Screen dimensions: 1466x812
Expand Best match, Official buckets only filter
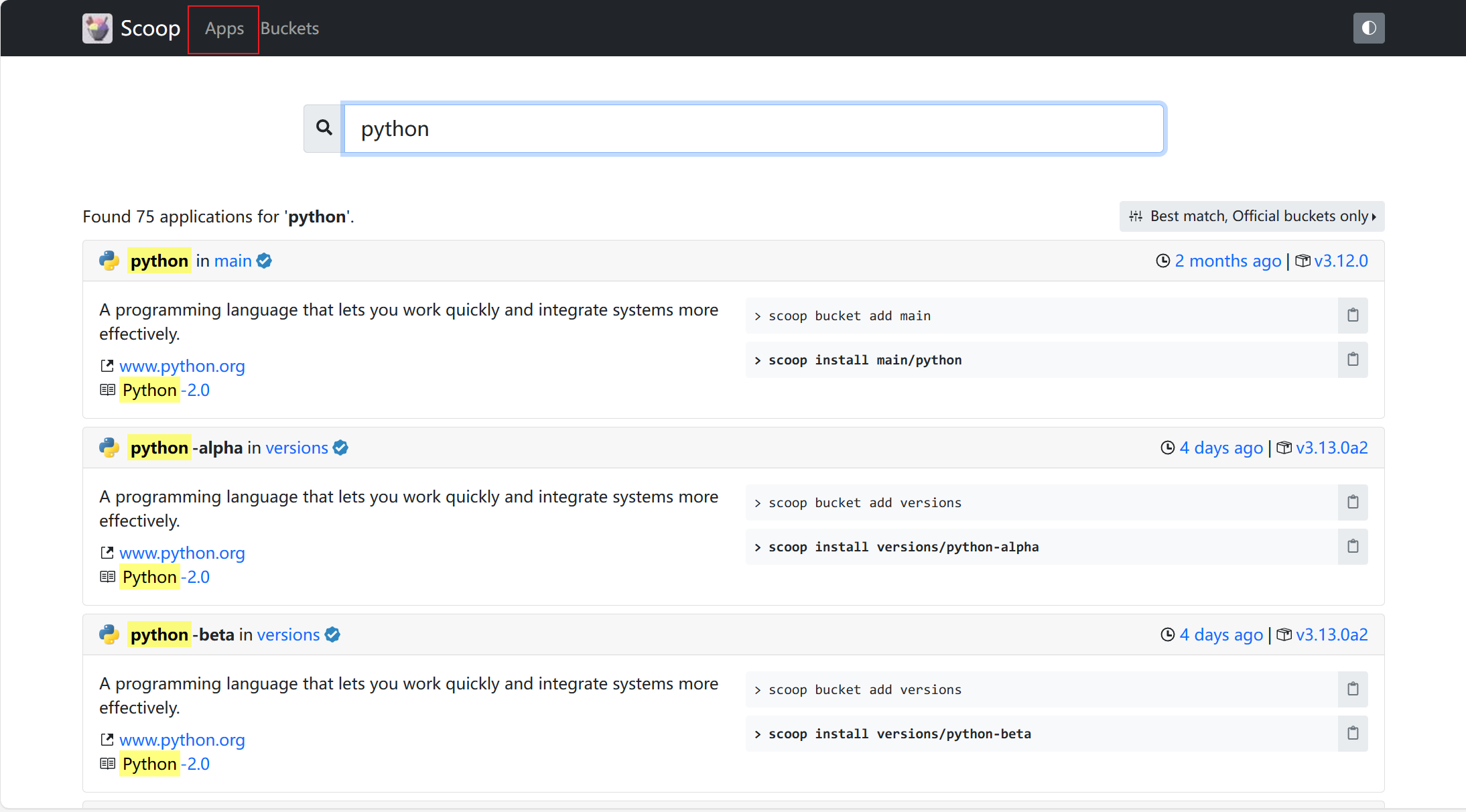(1252, 216)
